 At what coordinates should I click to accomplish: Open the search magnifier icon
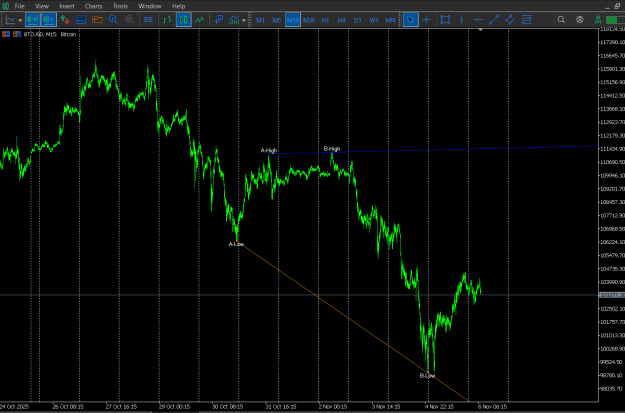(x=561, y=20)
